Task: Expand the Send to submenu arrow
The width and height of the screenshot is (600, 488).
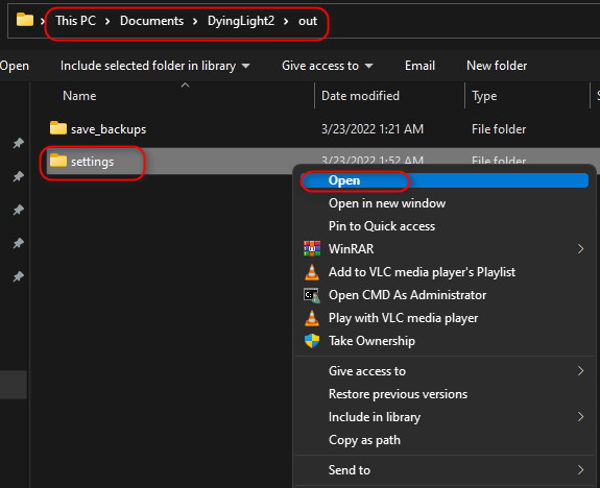Action: [x=580, y=470]
